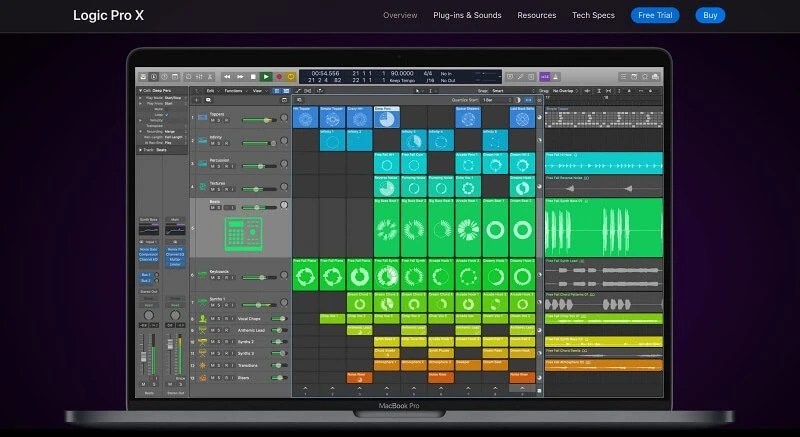The height and width of the screenshot is (437, 800).
Task: Open the Loop Browser icon
Action: (x=645, y=76)
